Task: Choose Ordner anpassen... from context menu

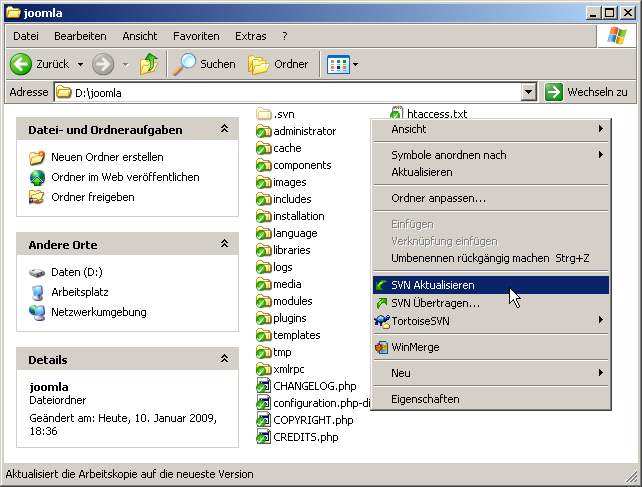Action: tap(491, 198)
